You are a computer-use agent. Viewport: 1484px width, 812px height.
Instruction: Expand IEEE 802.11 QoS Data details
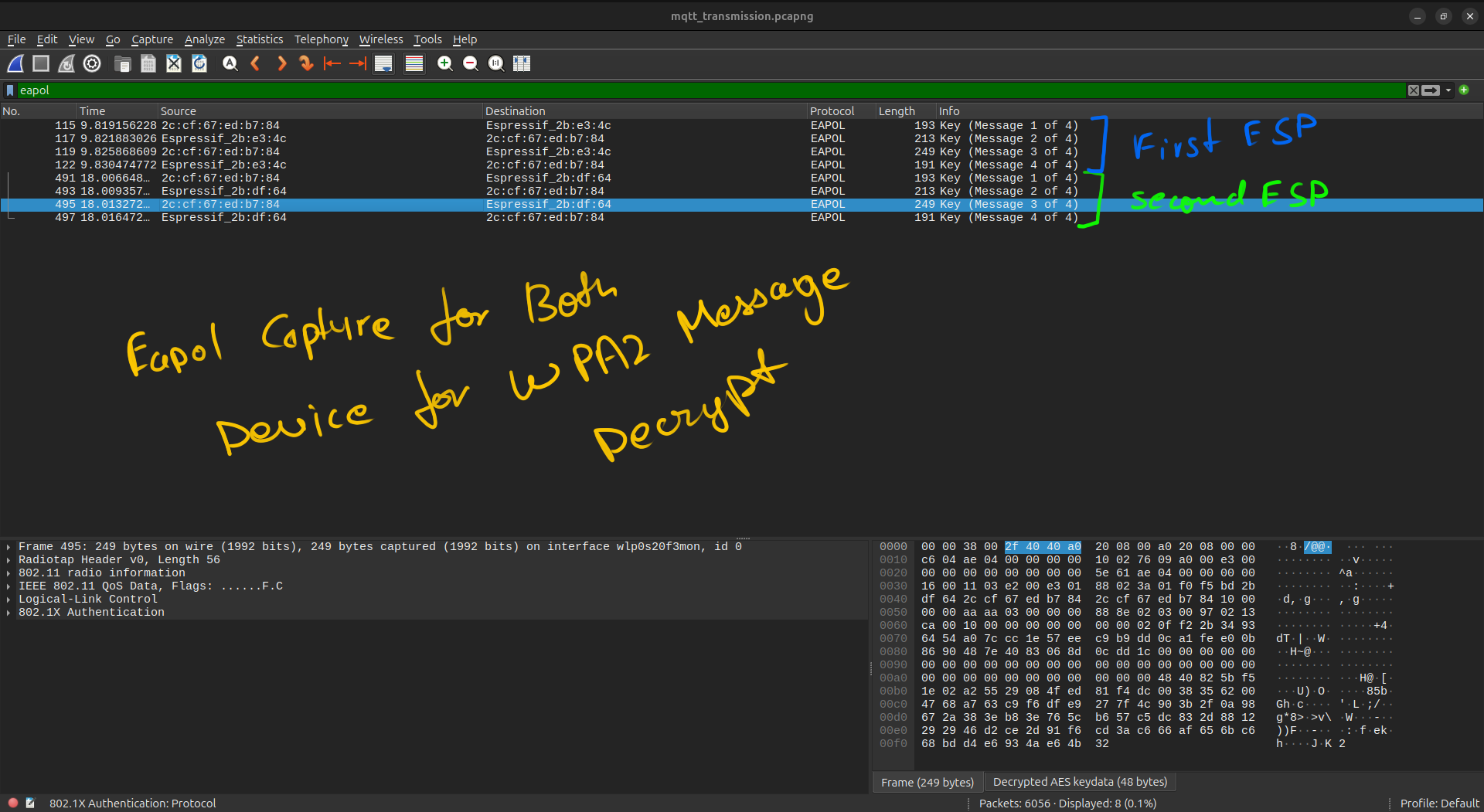(9, 586)
